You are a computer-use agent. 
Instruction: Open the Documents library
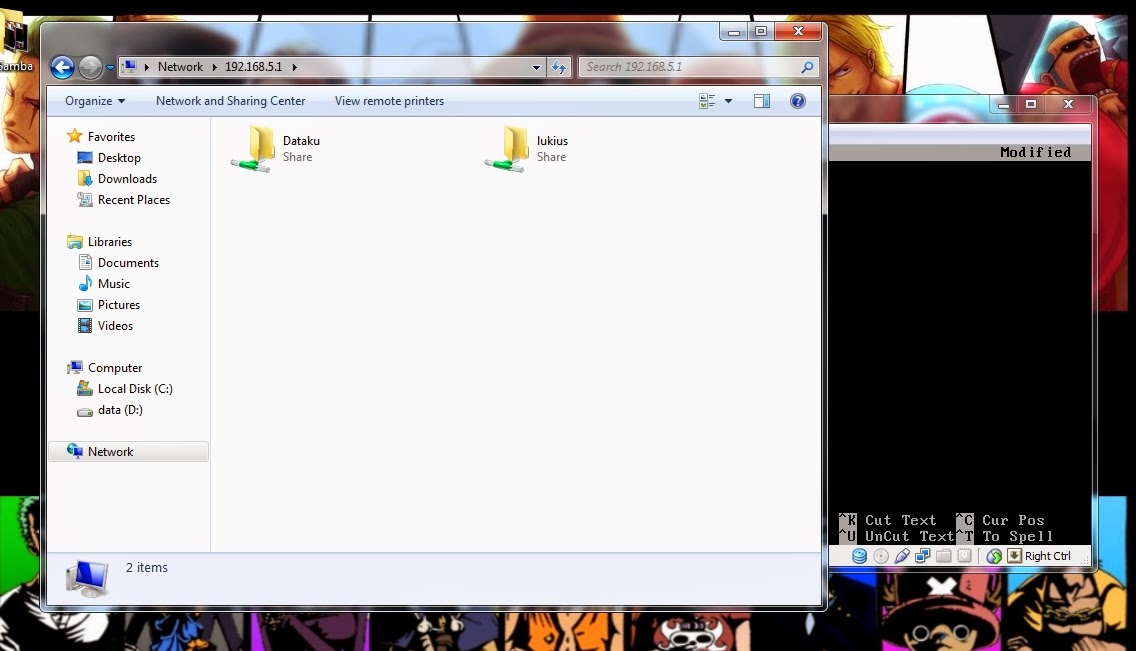[128, 262]
